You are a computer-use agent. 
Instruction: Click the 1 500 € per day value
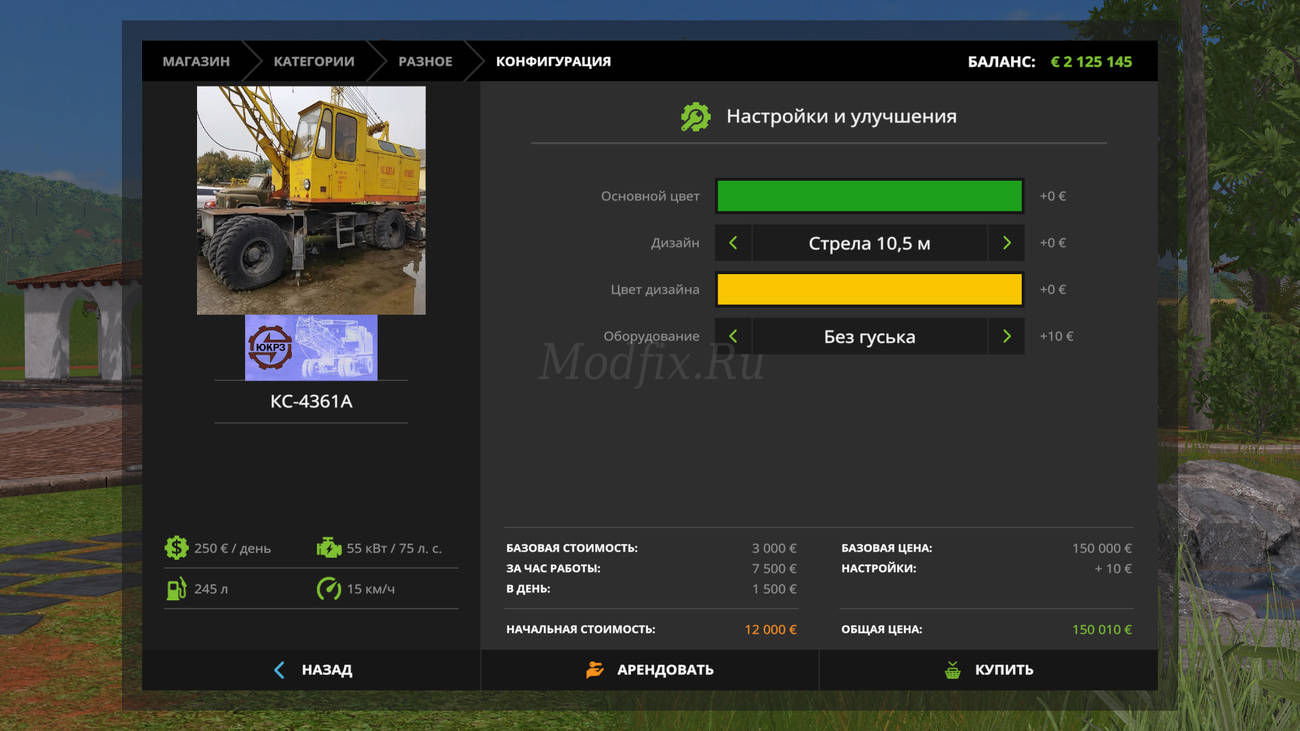pyautogui.click(x=775, y=589)
